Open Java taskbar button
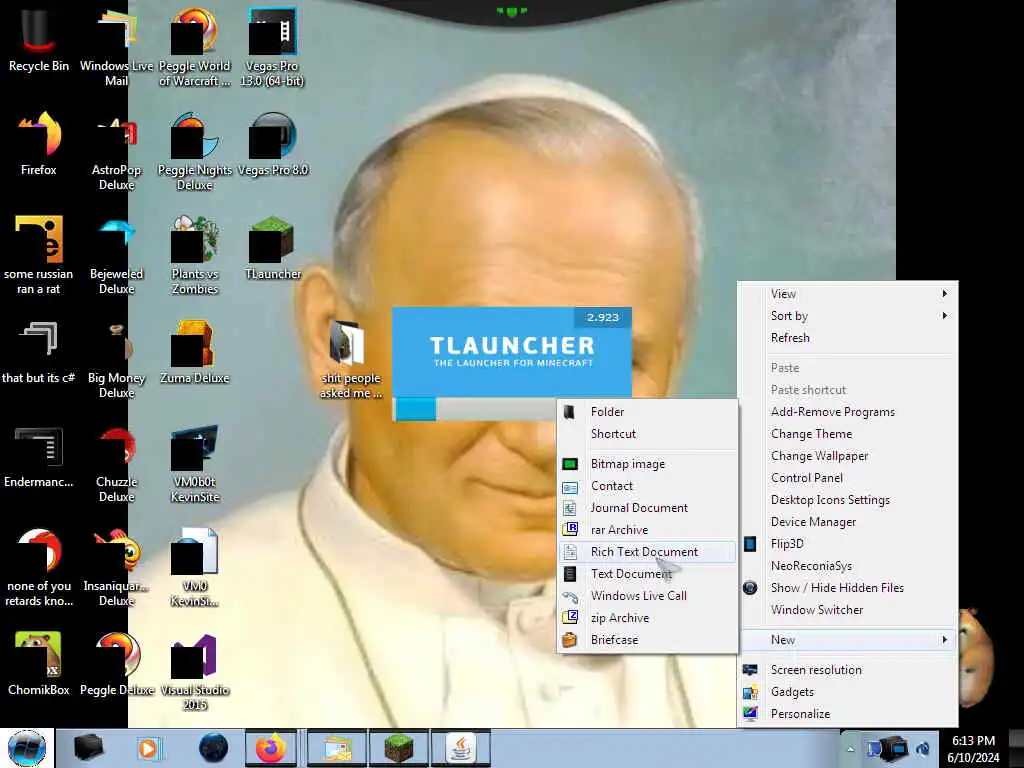 [461, 748]
